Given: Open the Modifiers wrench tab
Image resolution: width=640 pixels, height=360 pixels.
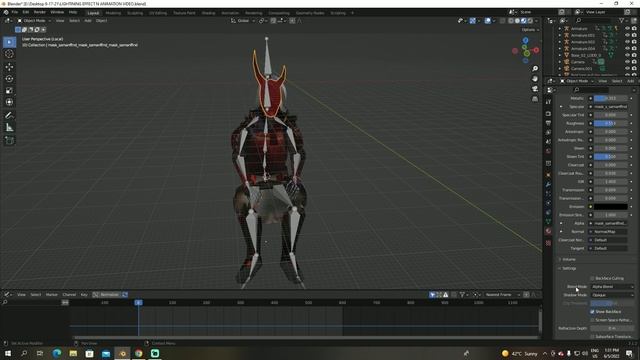Looking at the screenshot, I should tap(548, 184).
